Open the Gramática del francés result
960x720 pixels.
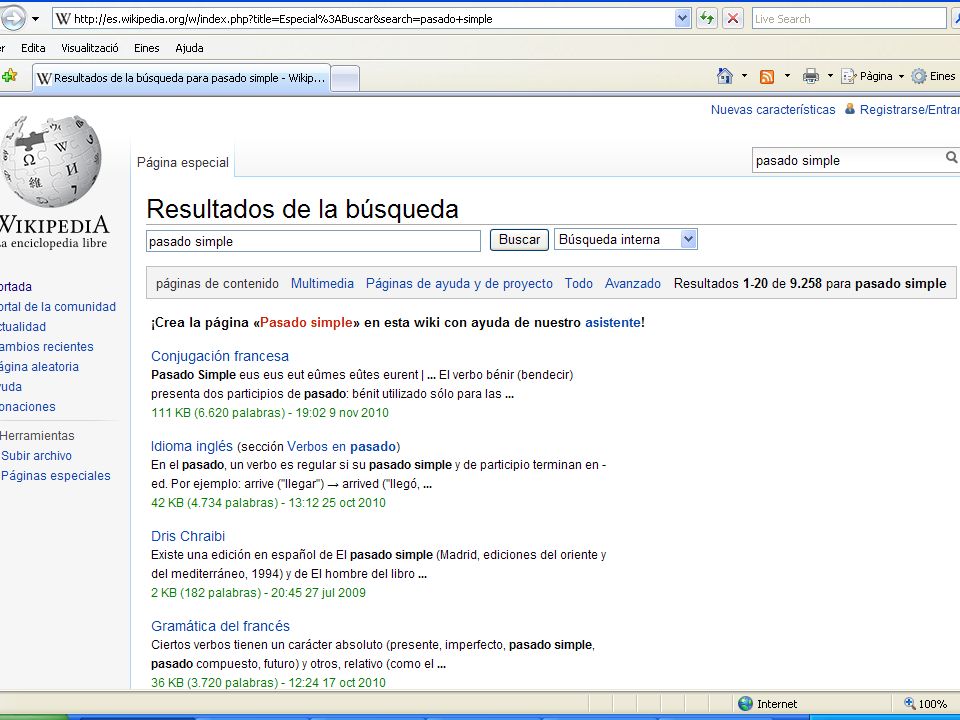tap(220, 626)
